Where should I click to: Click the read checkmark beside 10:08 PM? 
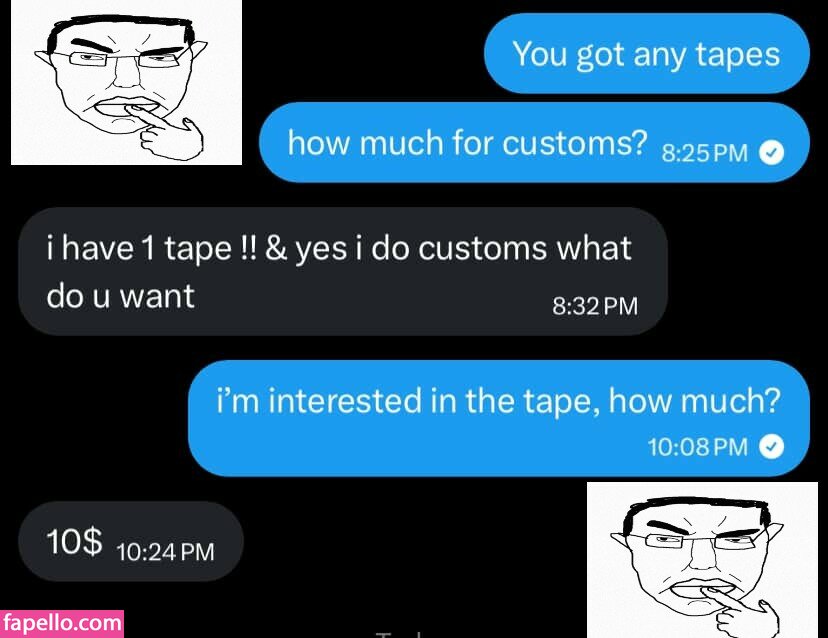pyautogui.click(x=771, y=447)
